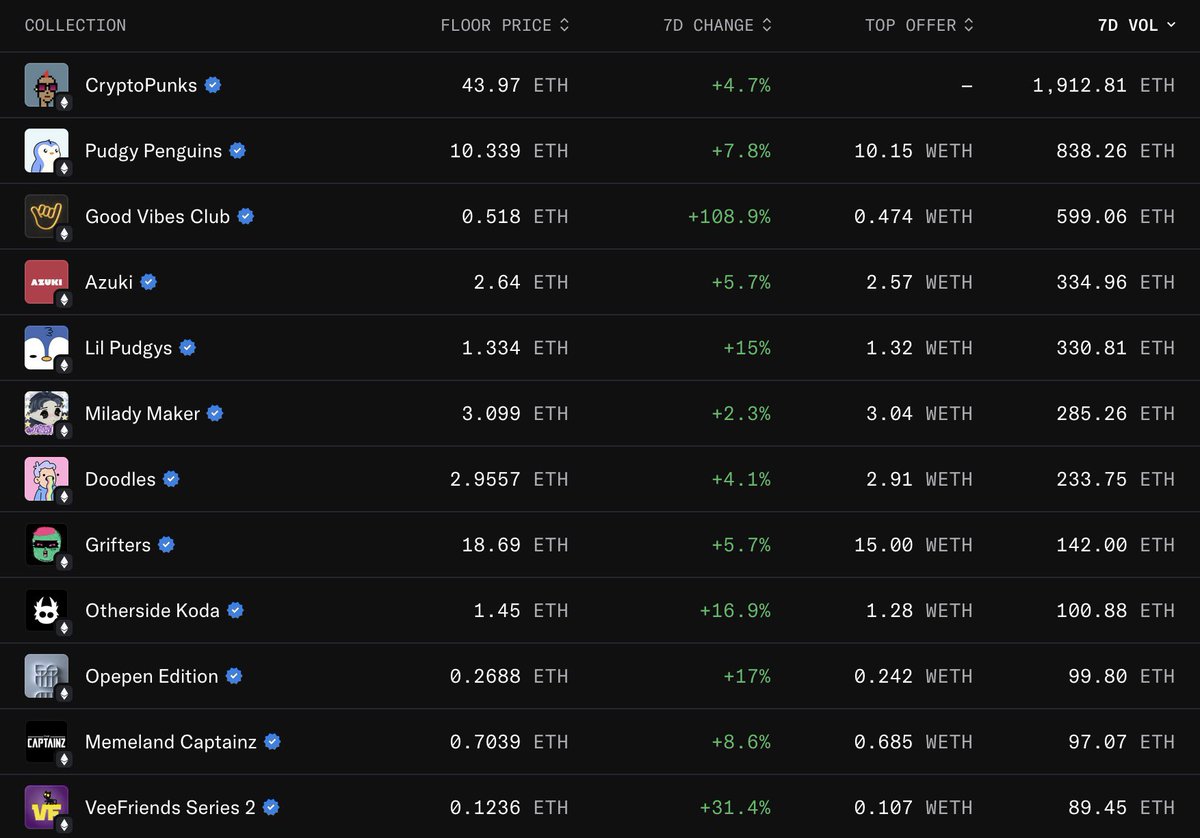Click the +15% change for Lil Pudgys

748,348
